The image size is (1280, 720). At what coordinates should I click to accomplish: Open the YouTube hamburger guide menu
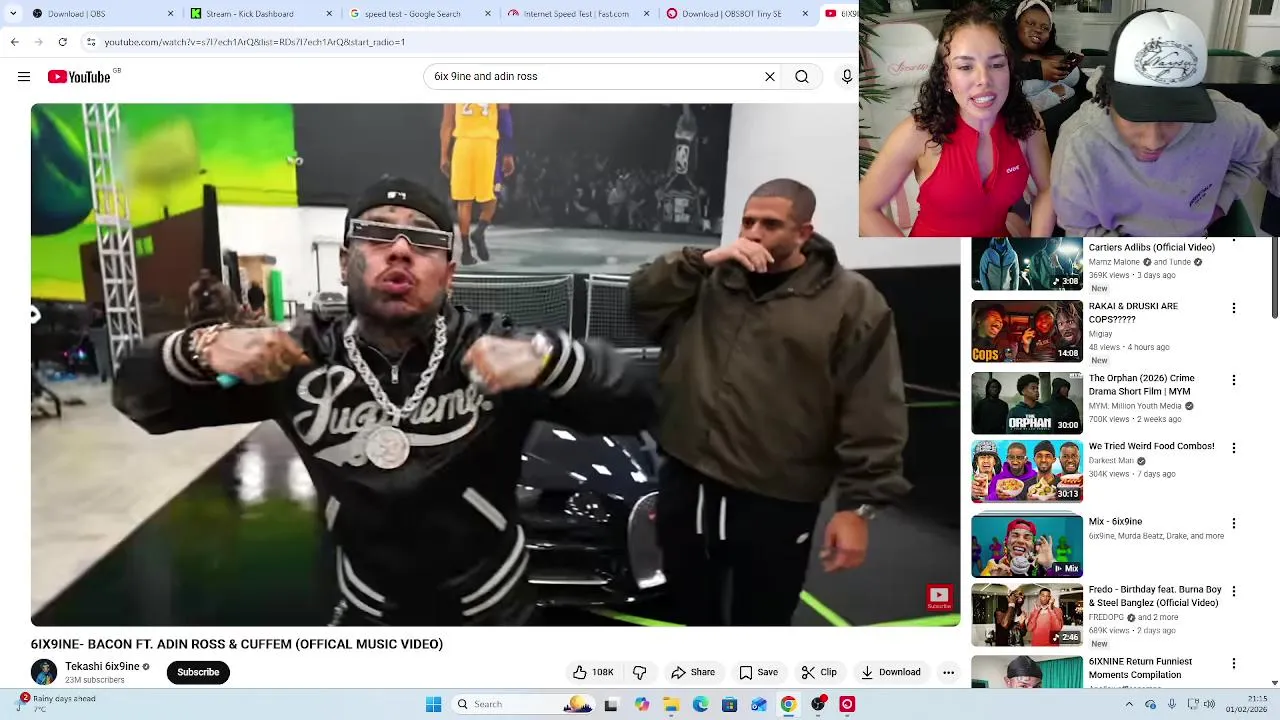click(x=24, y=77)
